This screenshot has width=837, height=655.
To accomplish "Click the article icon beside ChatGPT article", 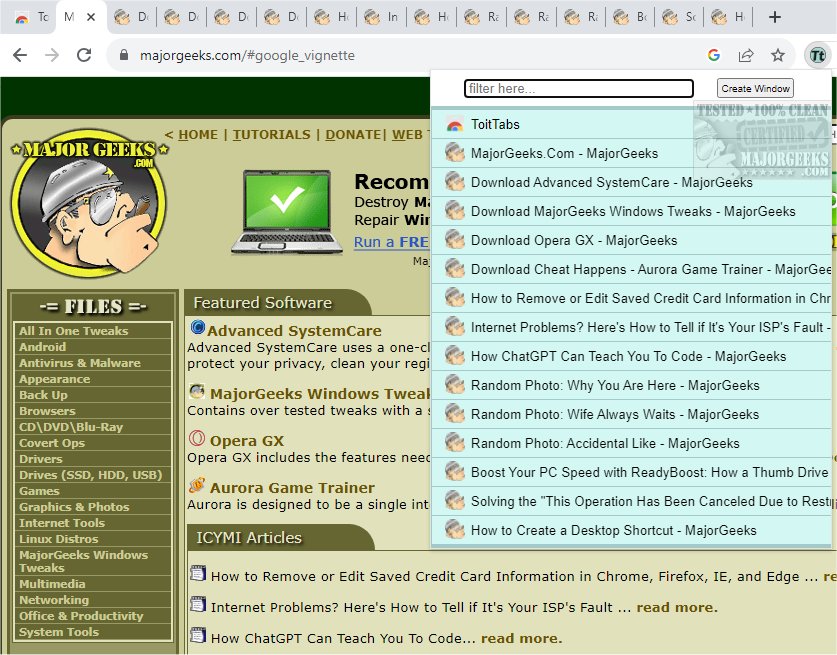I will pos(198,639).
